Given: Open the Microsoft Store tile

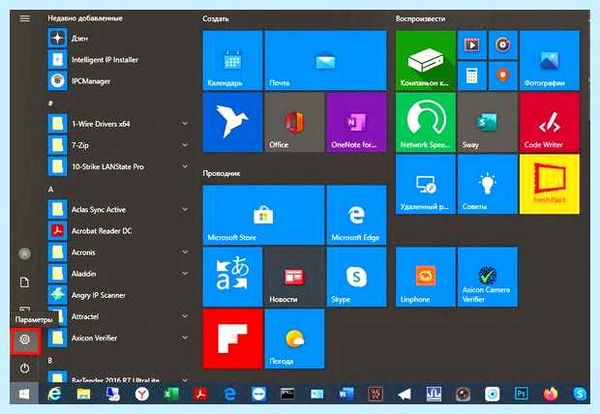Looking at the screenshot, I should pyautogui.click(x=263, y=215).
